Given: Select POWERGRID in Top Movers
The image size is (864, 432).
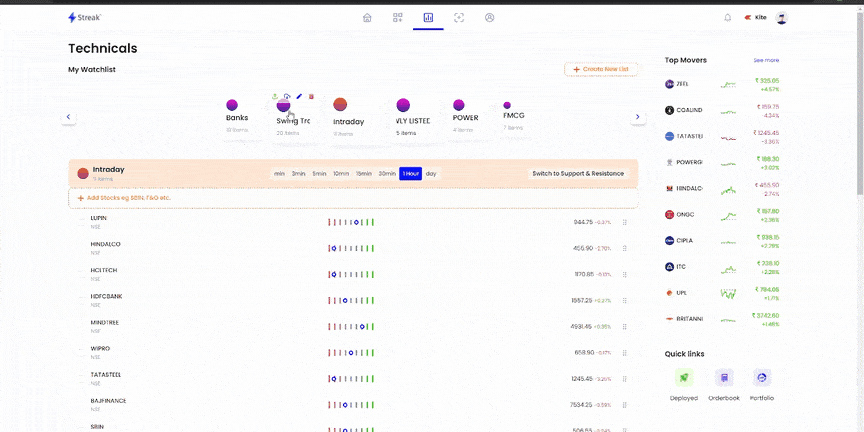Looking at the screenshot, I should pyautogui.click(x=722, y=163).
